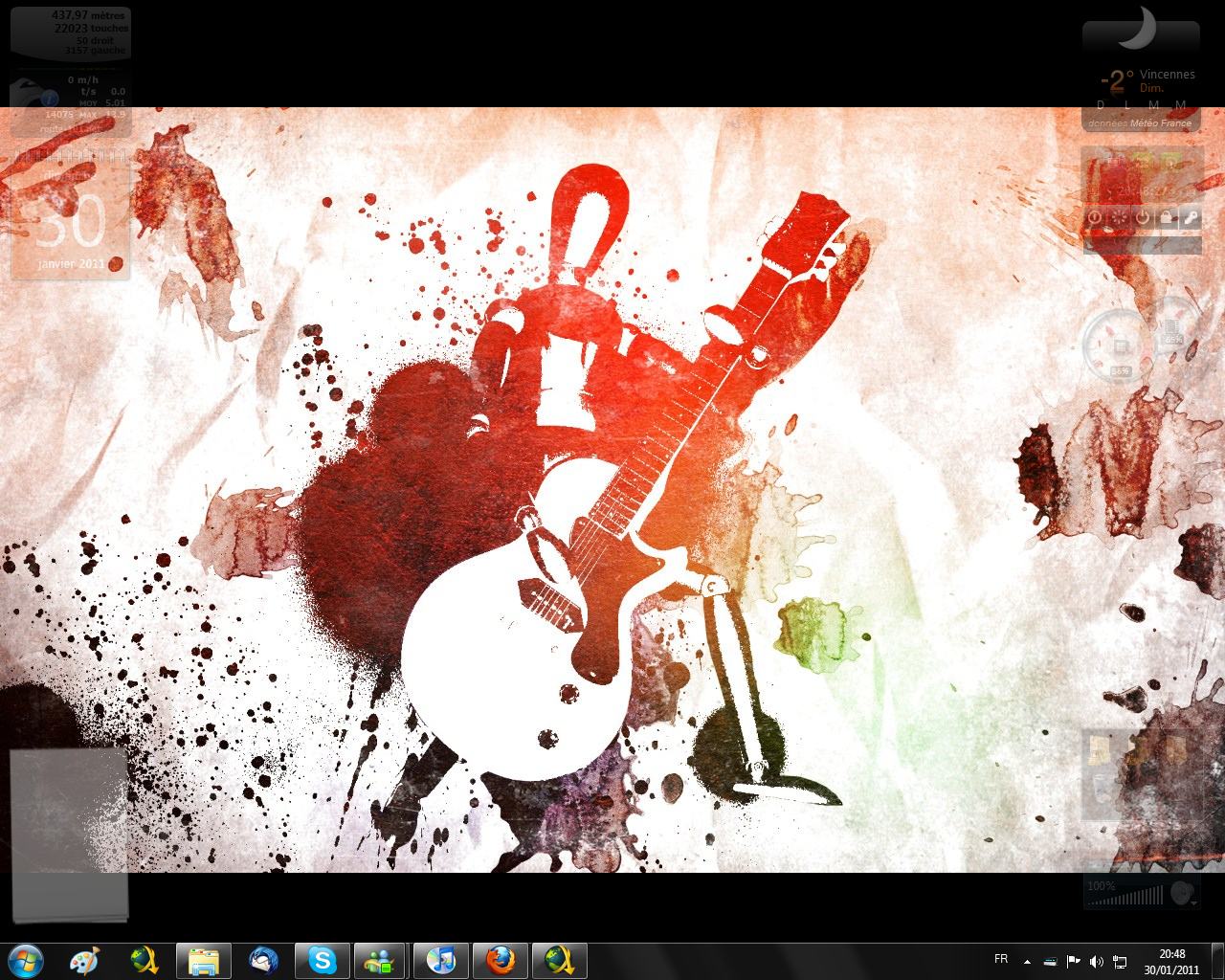Screen dimensions: 1225x980
Task: Bring up Firefox from the taskbar
Action: pyautogui.click(x=500, y=961)
